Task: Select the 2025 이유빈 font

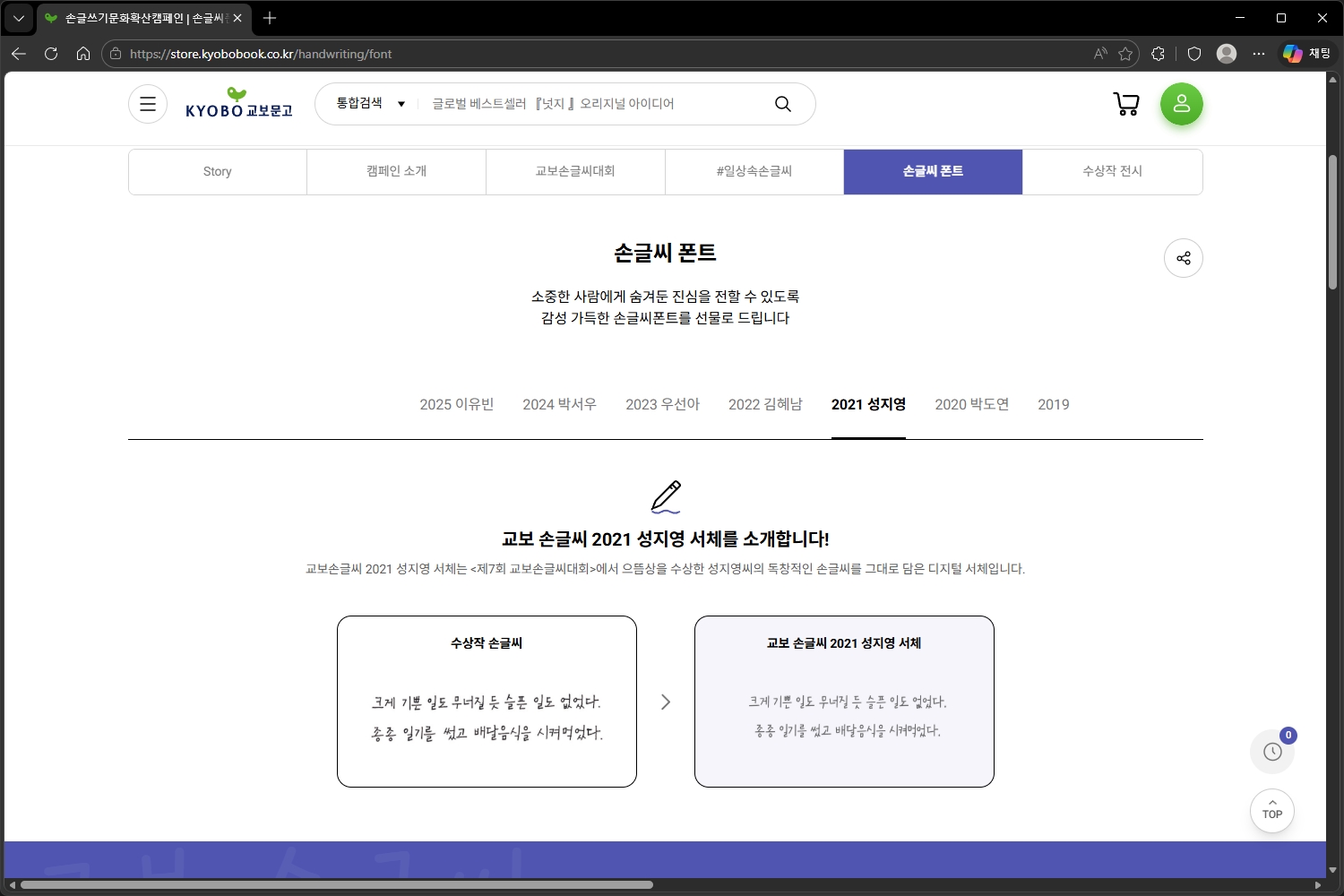Action: pyautogui.click(x=457, y=404)
